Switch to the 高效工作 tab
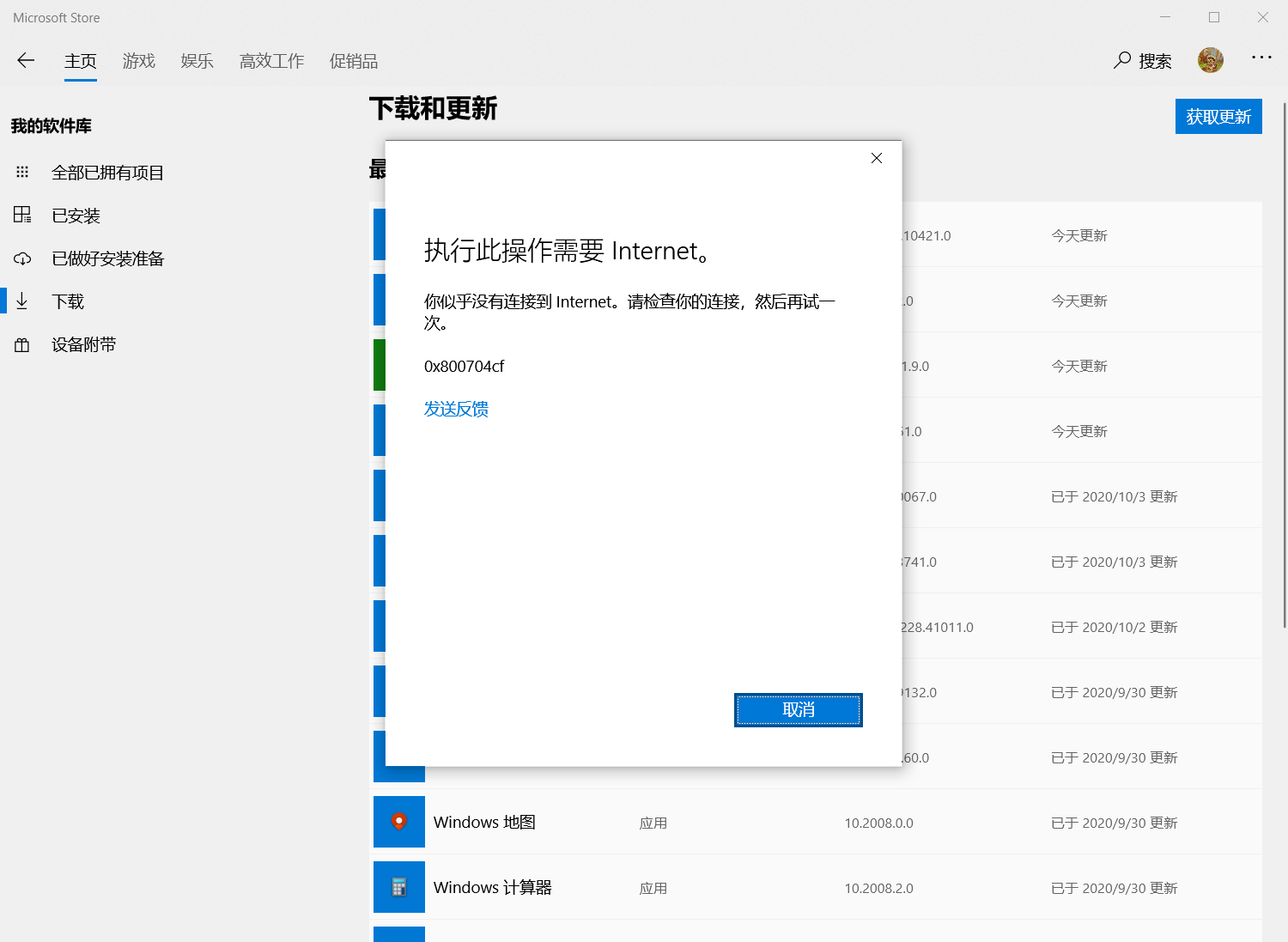Viewport: 1288px width, 942px height. pyautogui.click(x=272, y=61)
